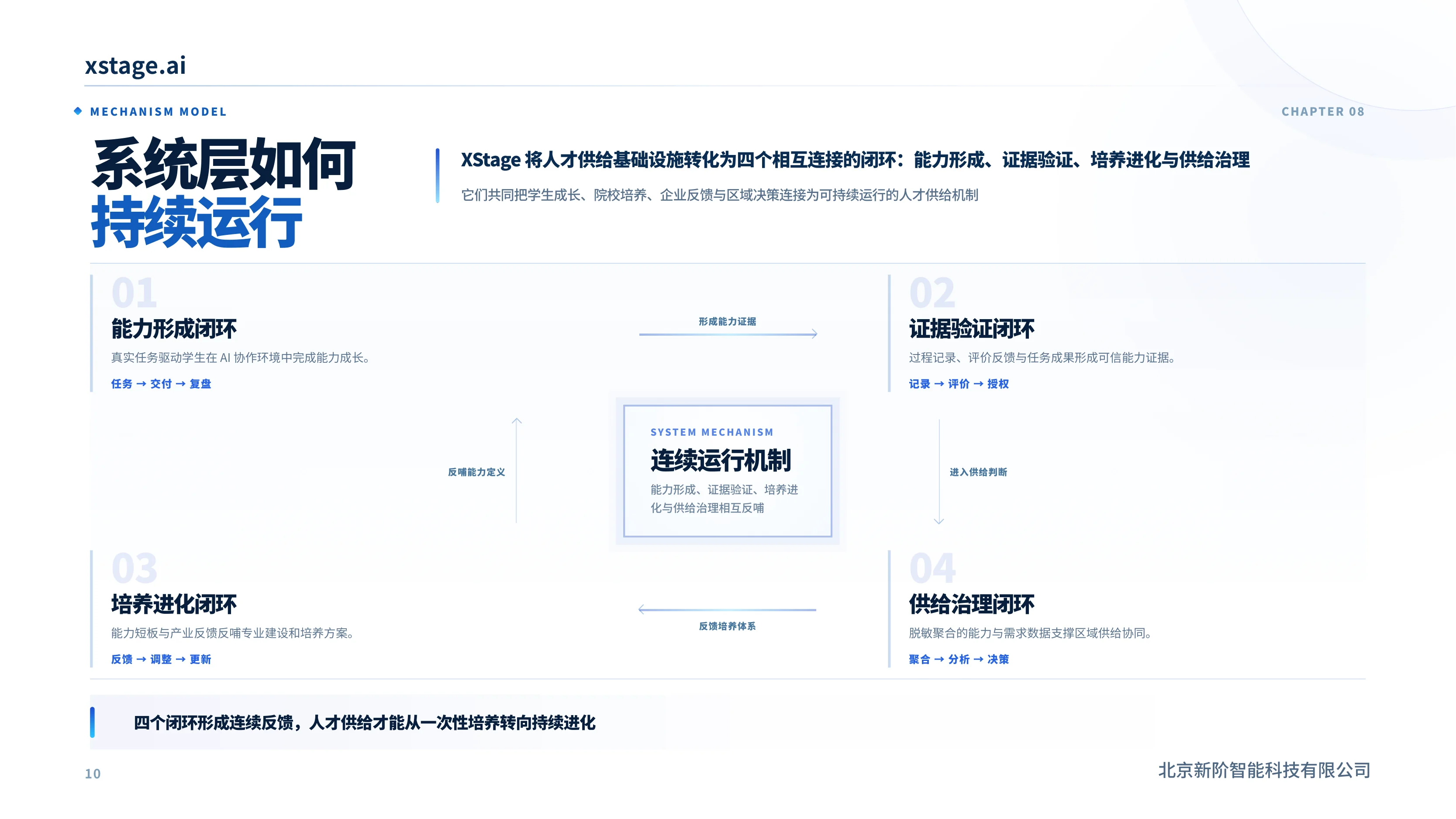1456x819 pixels.
Task: Click the CHAPTER 08 label
Action: (x=1323, y=112)
